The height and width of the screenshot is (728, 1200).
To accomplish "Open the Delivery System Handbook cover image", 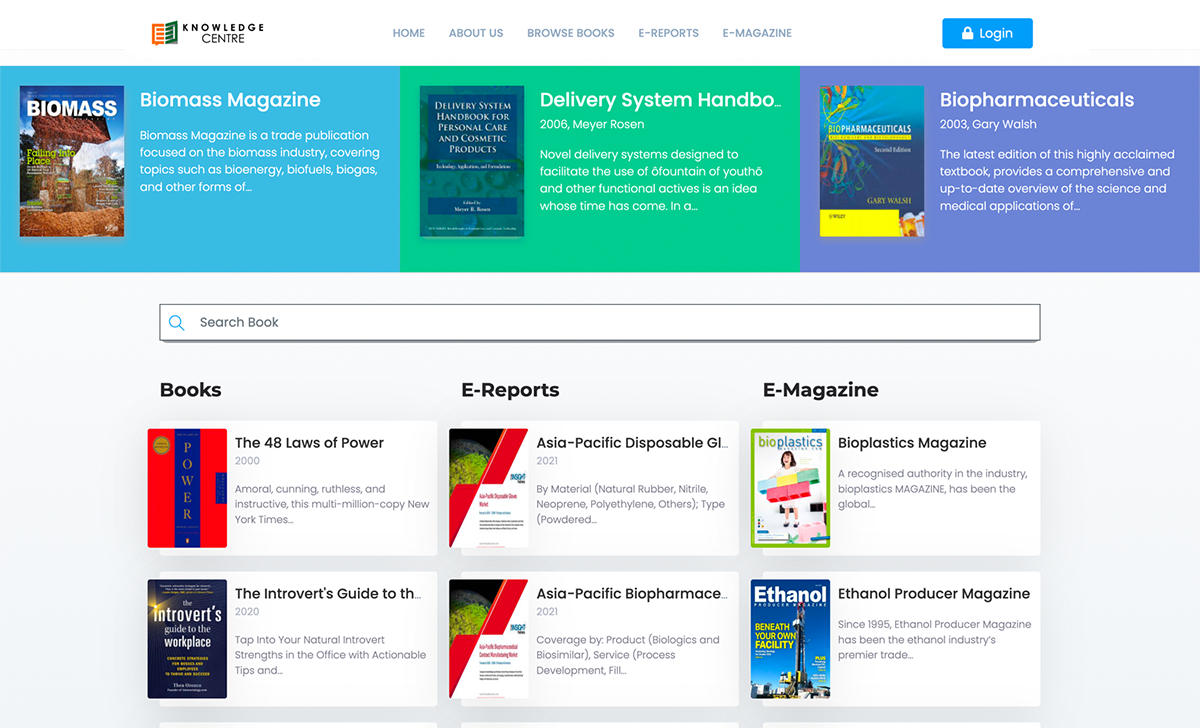I will pos(472,161).
